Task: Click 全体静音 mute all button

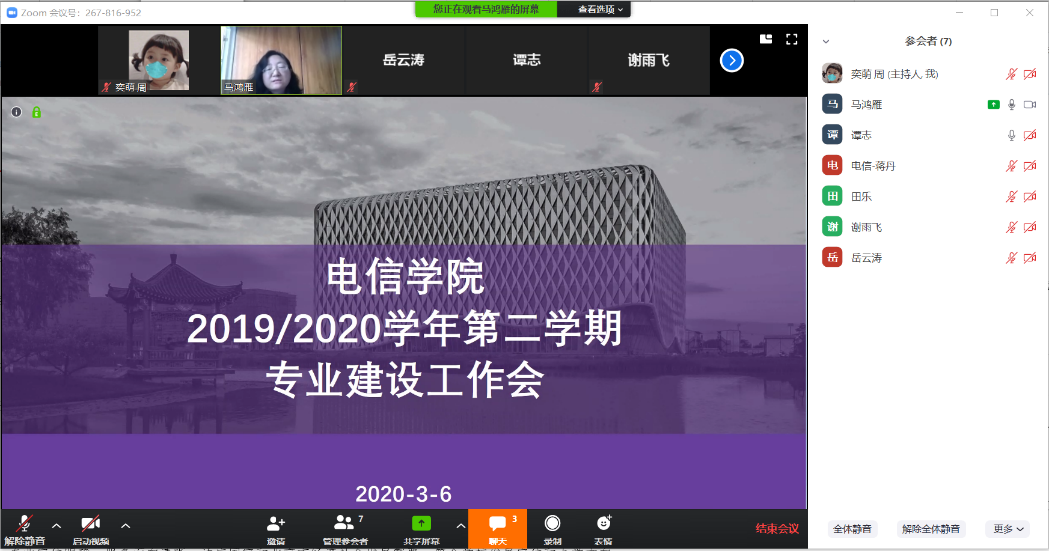Action: [x=852, y=529]
